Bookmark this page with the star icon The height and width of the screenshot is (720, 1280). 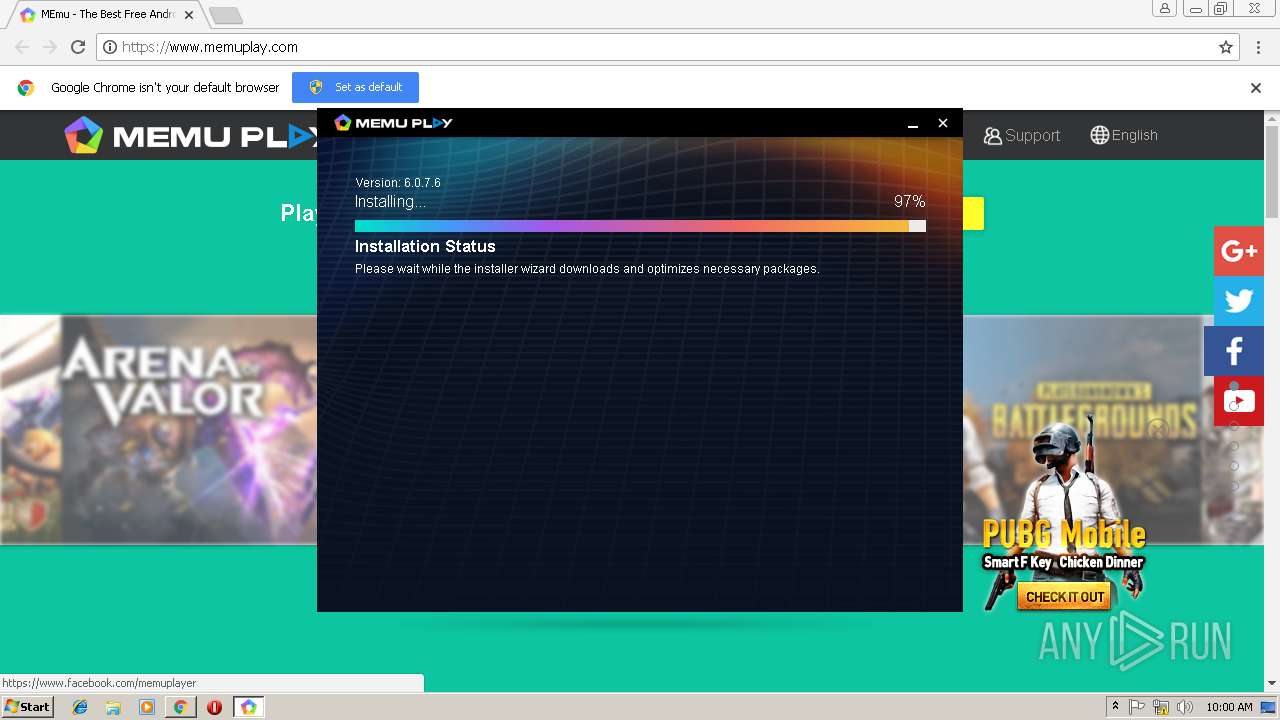(1226, 47)
